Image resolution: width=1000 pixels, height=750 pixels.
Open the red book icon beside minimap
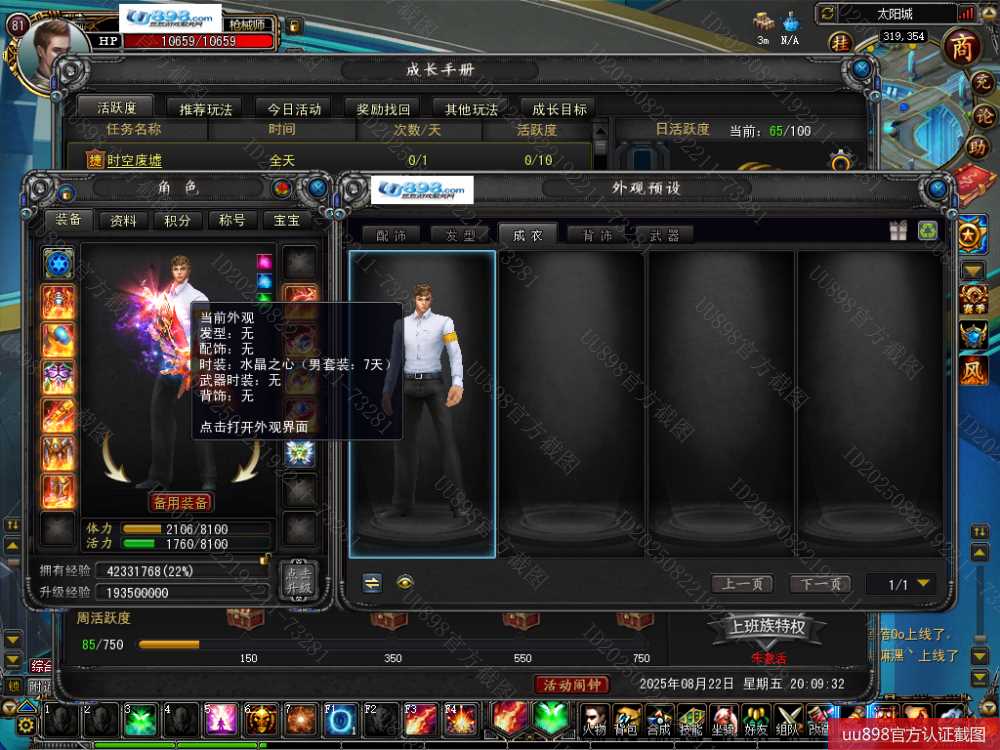pyautogui.click(x=974, y=183)
